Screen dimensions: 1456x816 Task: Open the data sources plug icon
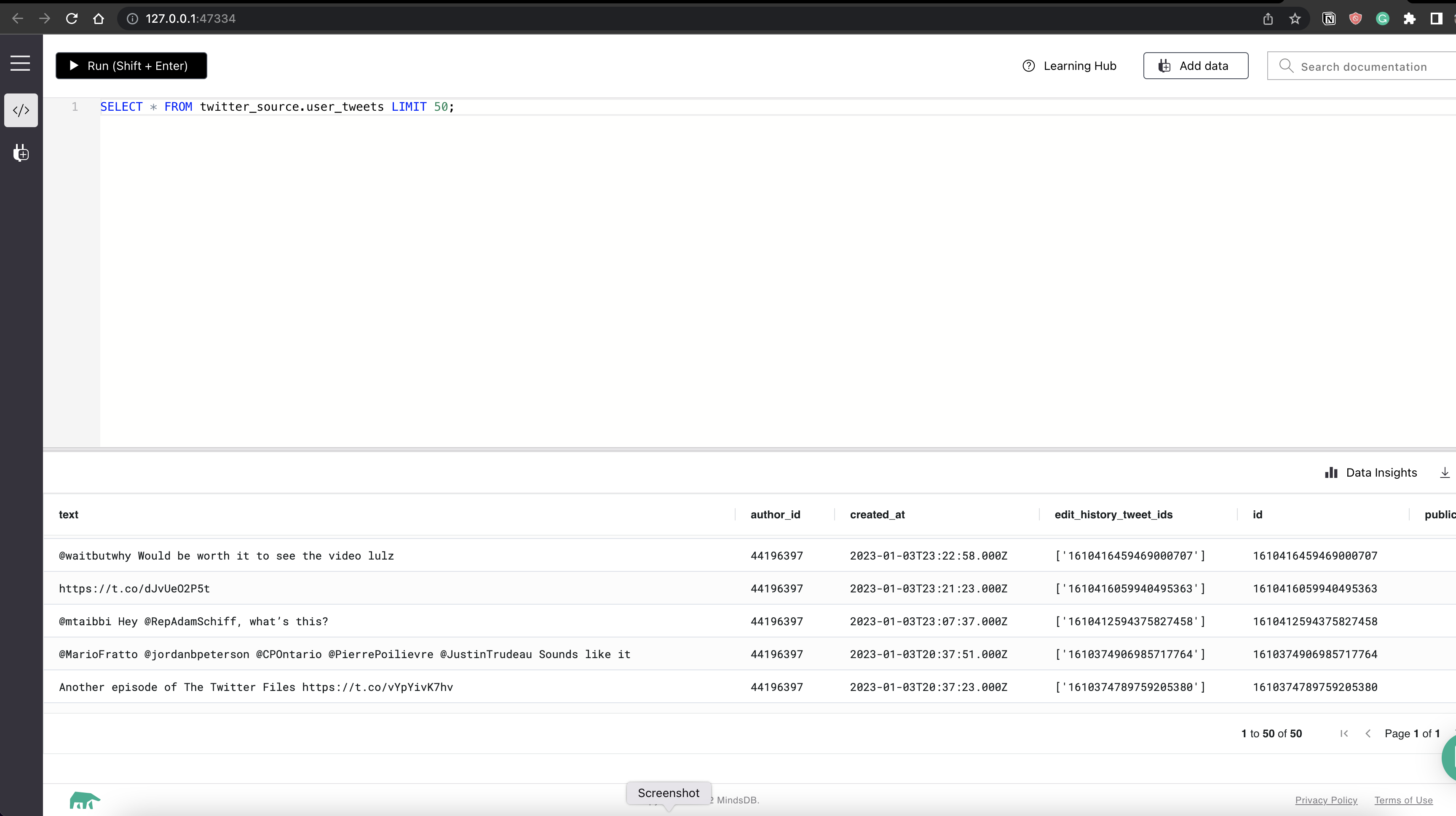click(21, 153)
